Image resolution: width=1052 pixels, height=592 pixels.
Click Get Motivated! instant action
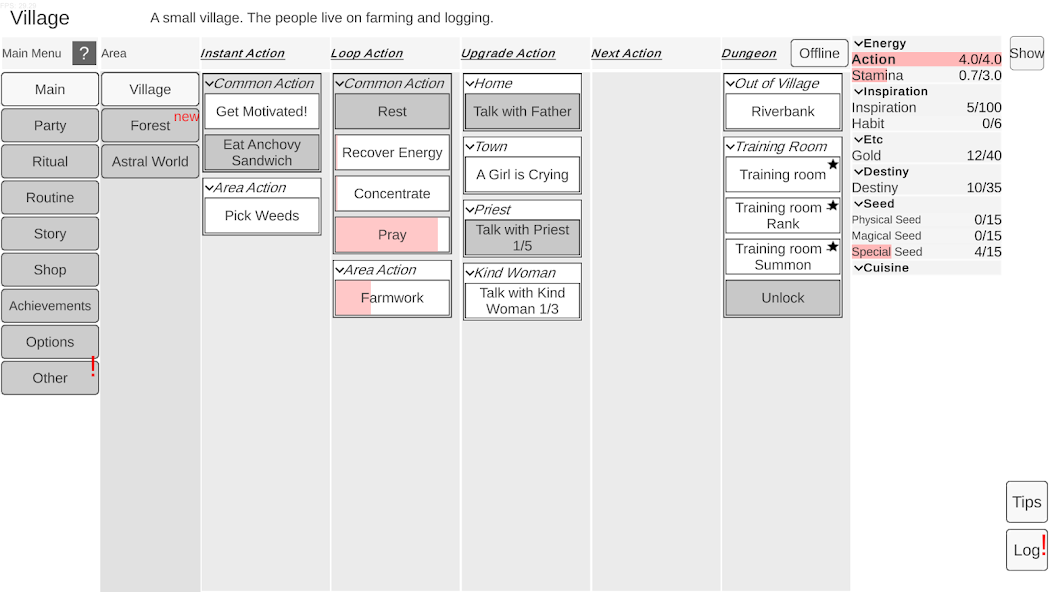[x=262, y=112]
